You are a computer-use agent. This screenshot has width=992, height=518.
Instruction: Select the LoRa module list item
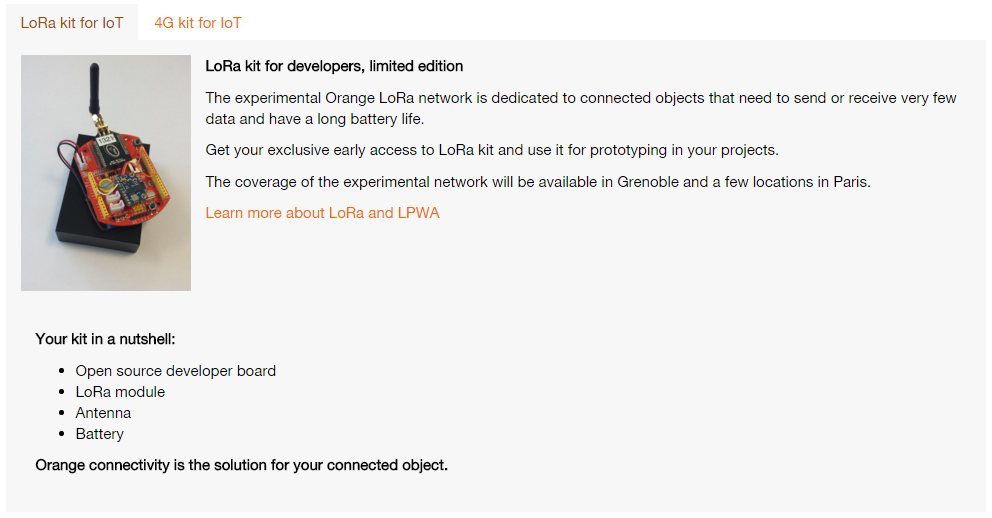coord(120,392)
